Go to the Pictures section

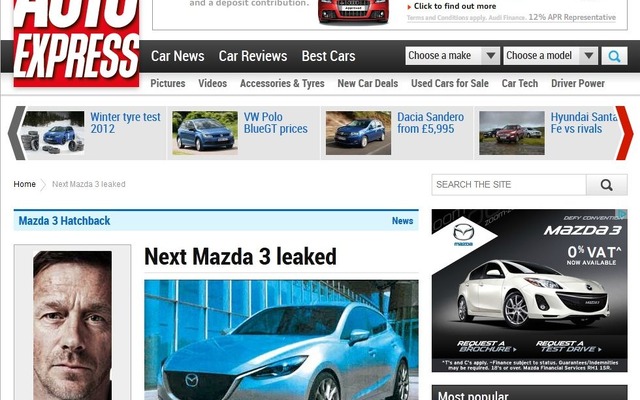pos(168,83)
